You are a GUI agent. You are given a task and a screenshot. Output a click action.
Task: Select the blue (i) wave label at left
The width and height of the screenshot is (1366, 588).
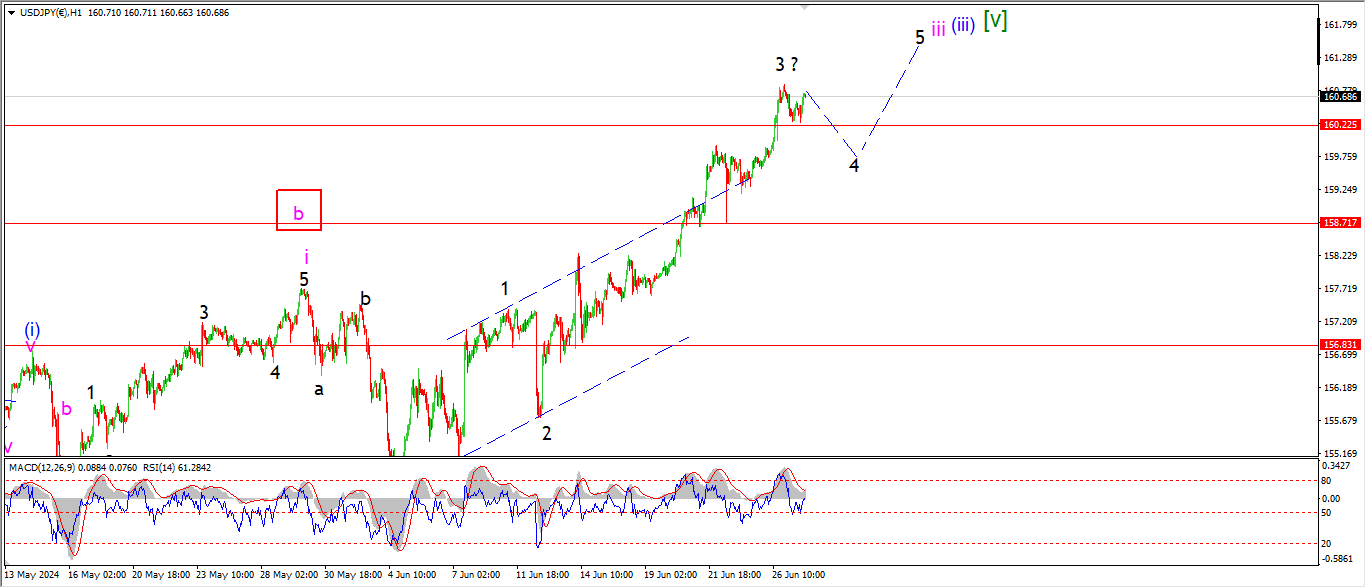tap(32, 330)
